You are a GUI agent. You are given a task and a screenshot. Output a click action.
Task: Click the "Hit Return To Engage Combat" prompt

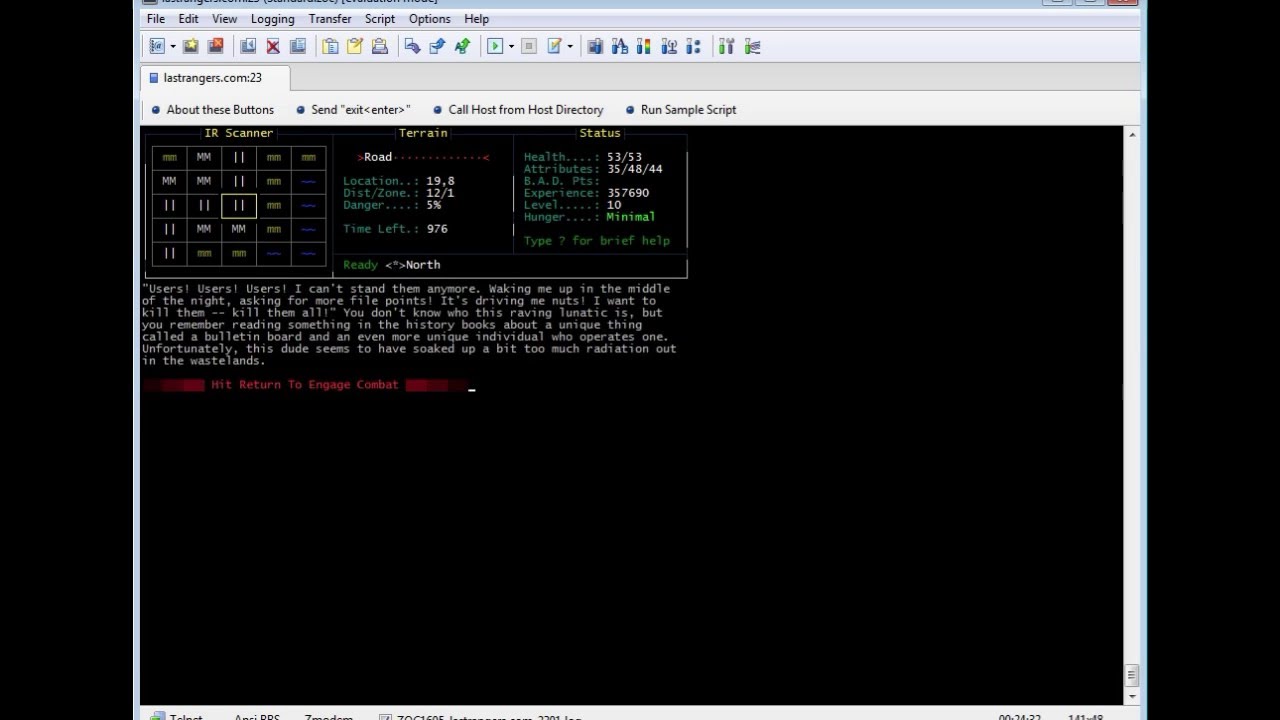(305, 385)
